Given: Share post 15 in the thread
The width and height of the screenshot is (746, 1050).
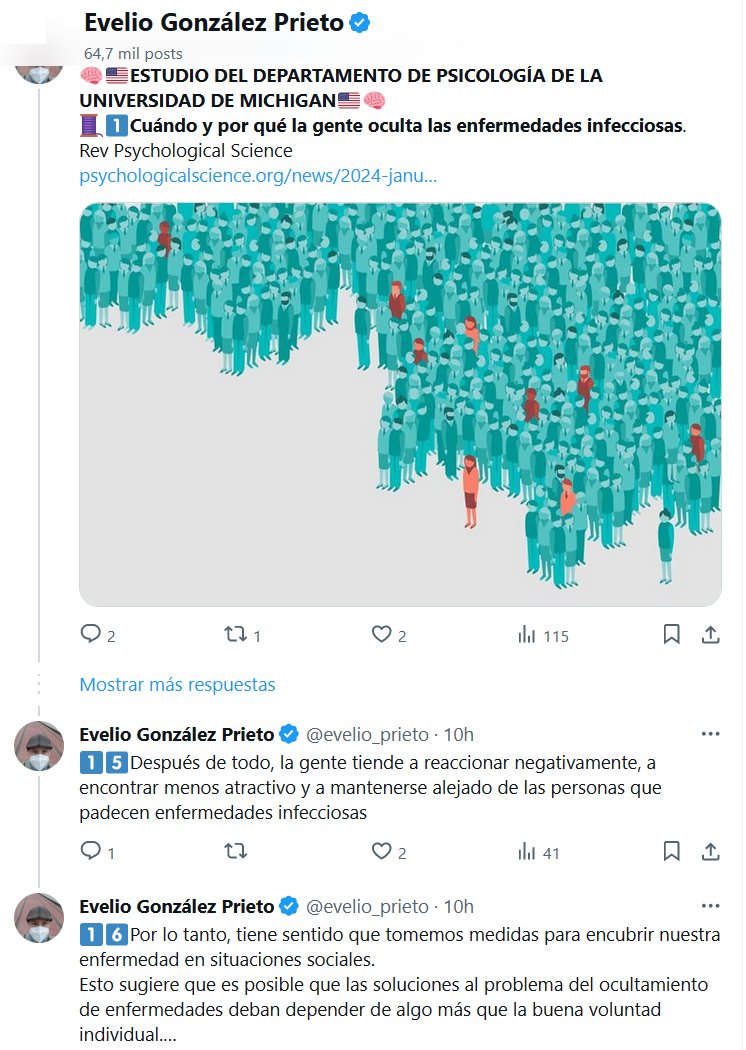Looking at the screenshot, I should [x=710, y=851].
